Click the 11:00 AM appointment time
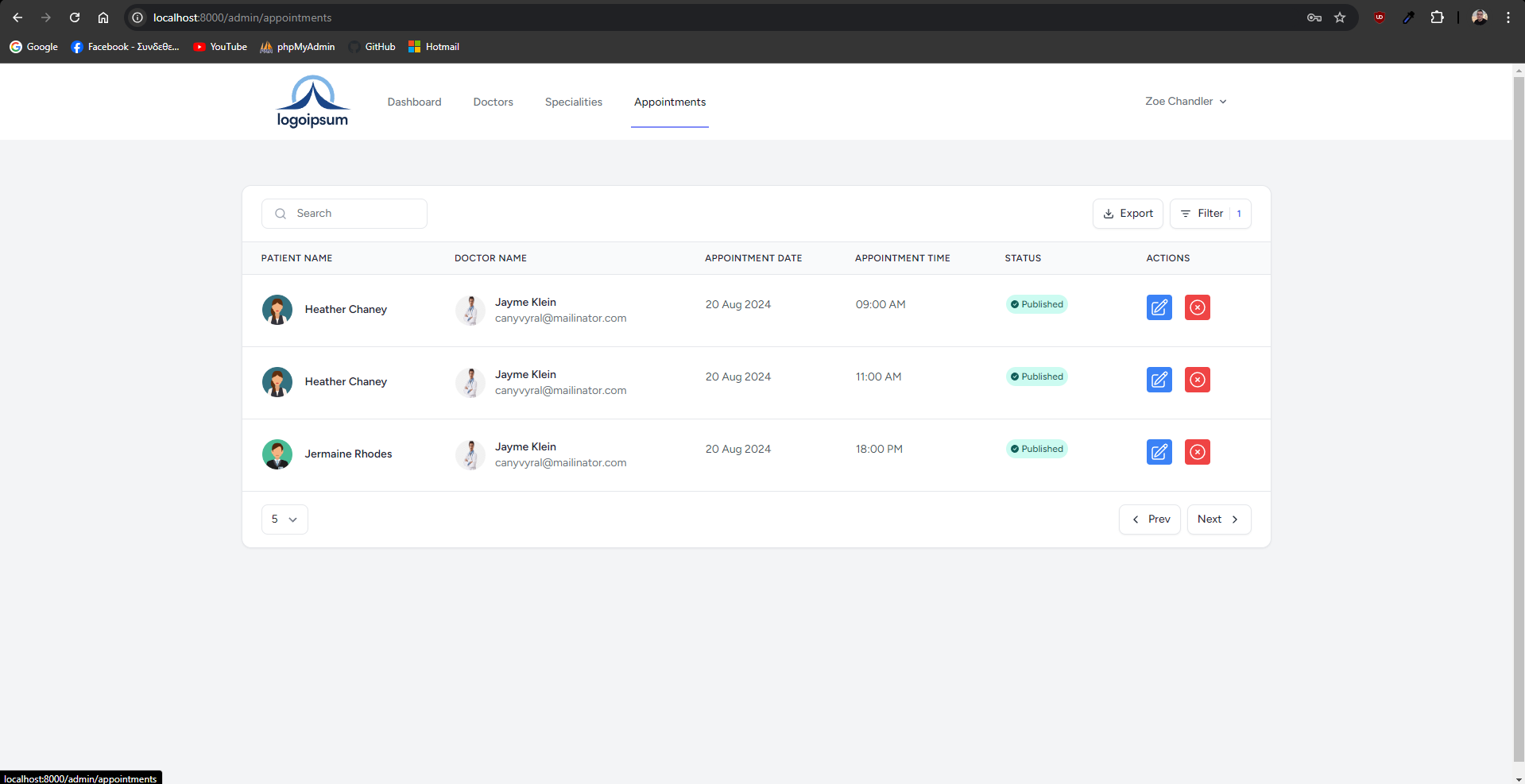This screenshot has width=1525, height=784. pyautogui.click(x=878, y=377)
